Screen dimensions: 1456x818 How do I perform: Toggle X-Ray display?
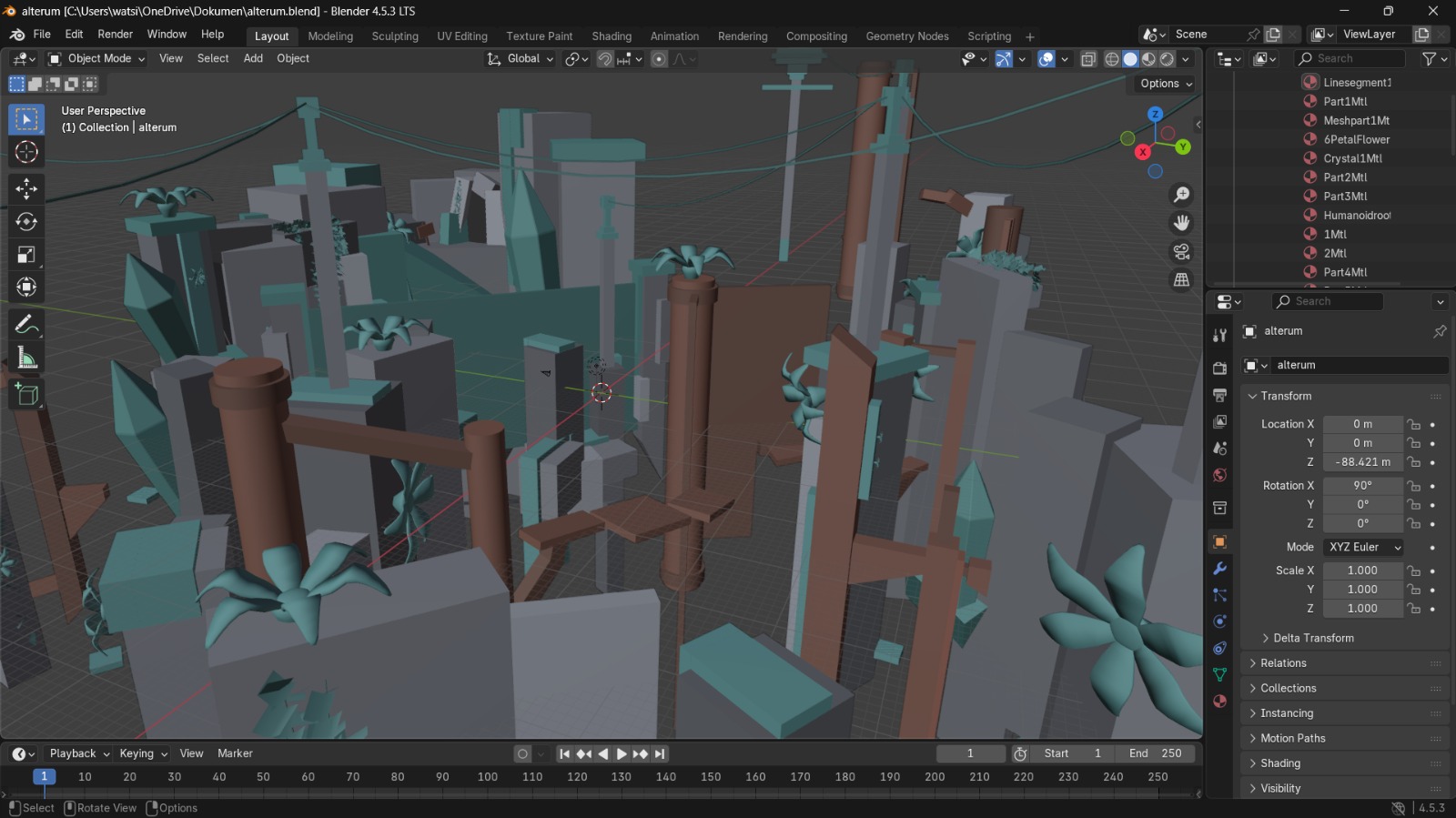[x=1088, y=59]
